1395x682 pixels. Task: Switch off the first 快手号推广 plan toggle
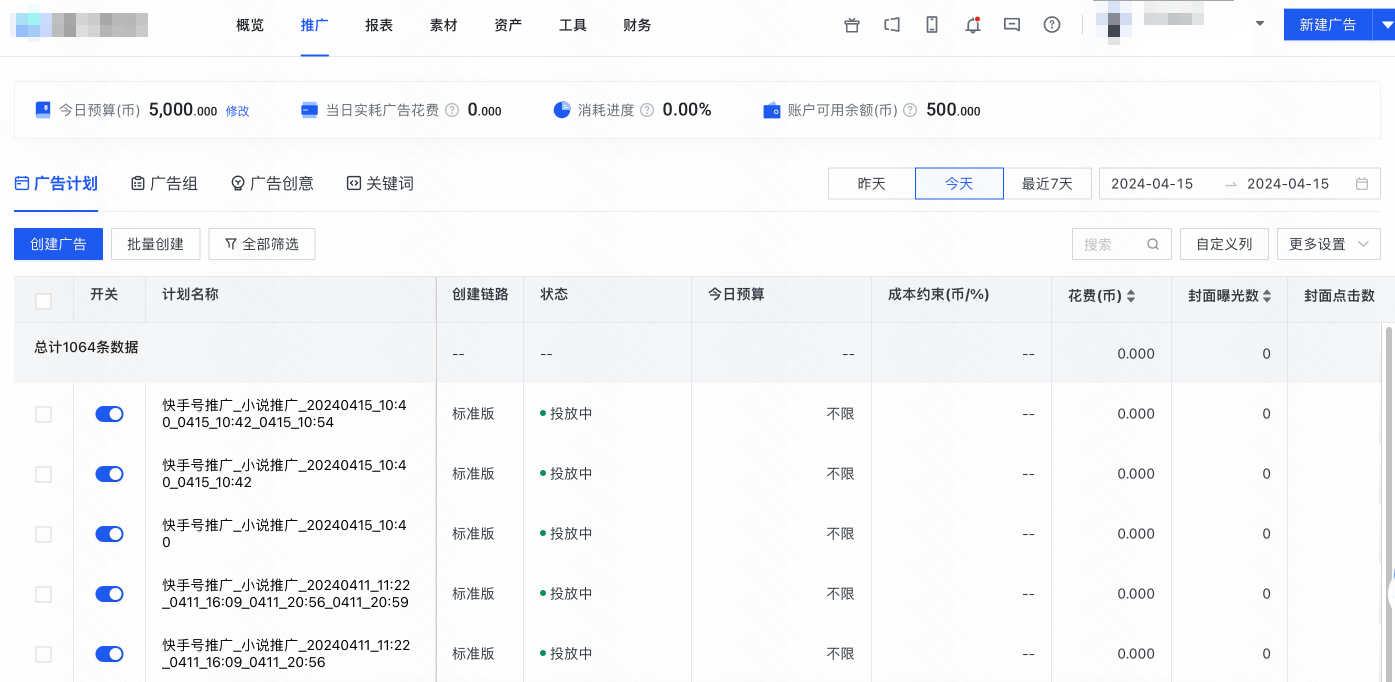[109, 413]
